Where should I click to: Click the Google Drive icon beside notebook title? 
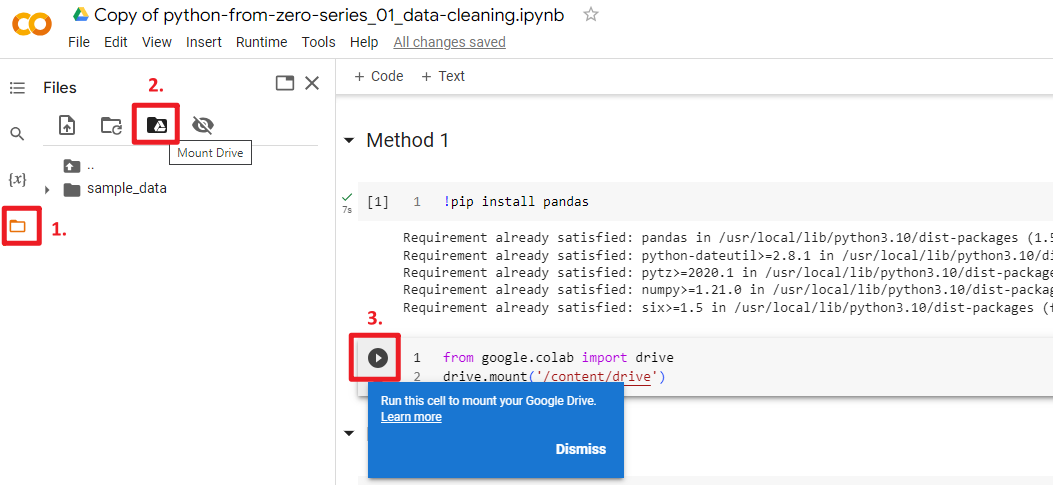(x=81, y=14)
